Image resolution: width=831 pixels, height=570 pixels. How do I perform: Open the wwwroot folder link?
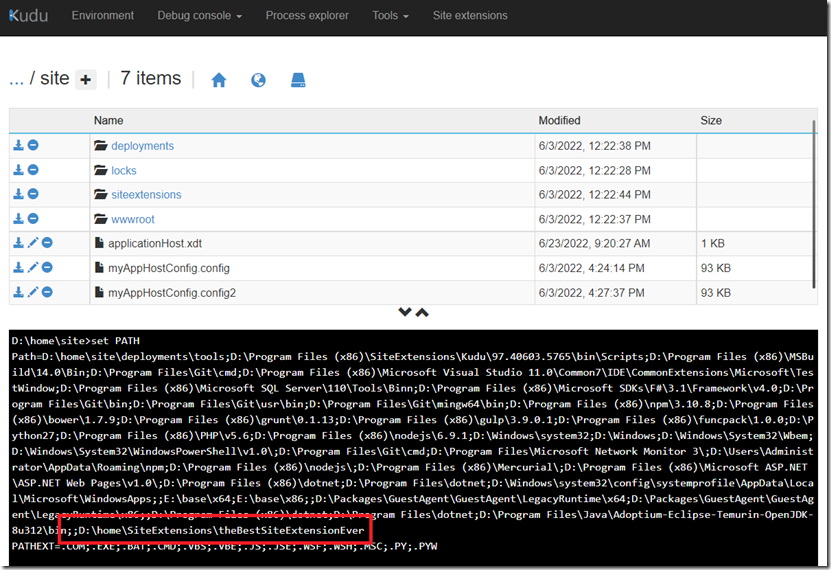[x=132, y=219]
